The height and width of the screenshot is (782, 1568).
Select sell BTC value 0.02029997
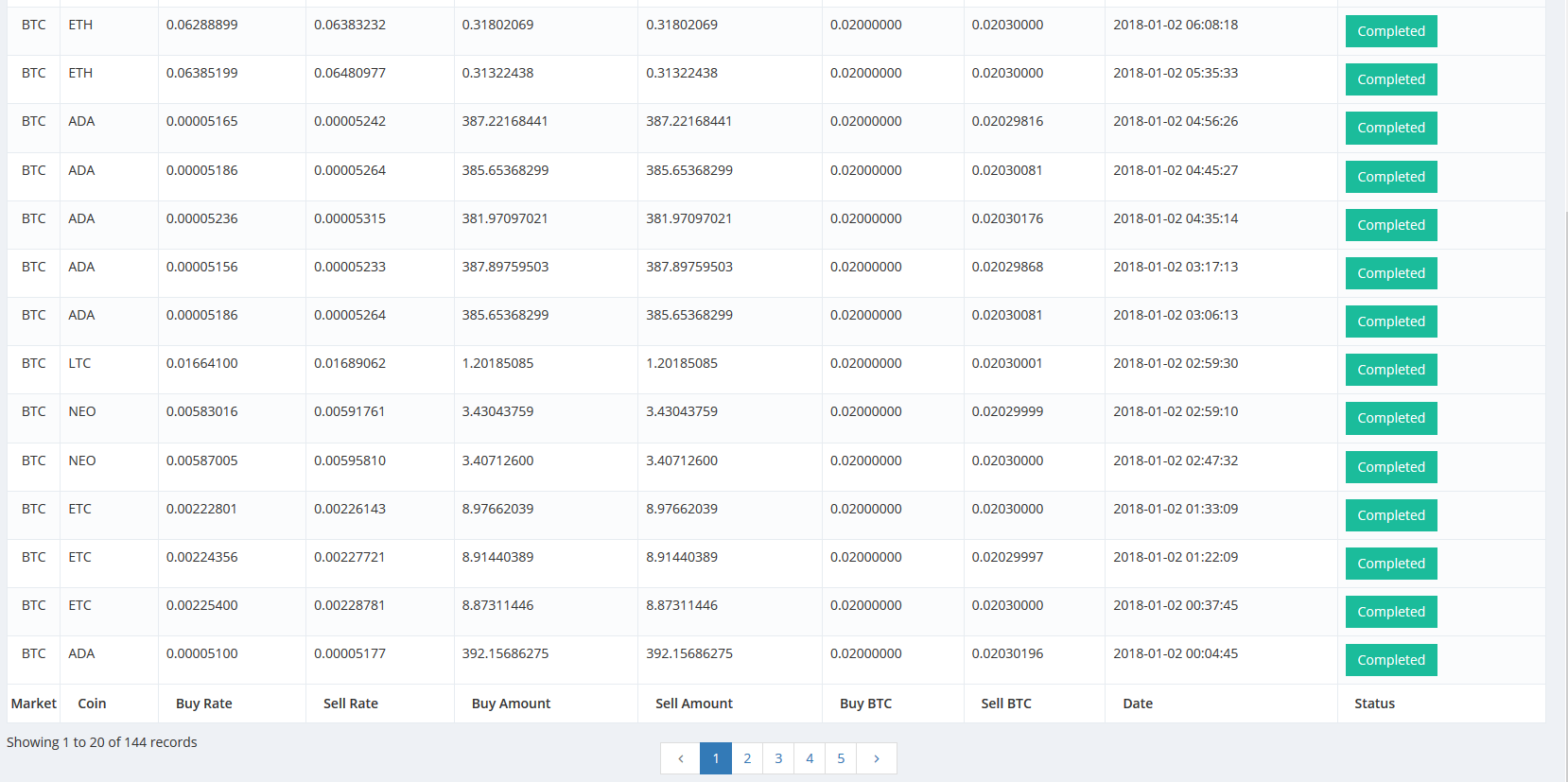tap(1007, 557)
